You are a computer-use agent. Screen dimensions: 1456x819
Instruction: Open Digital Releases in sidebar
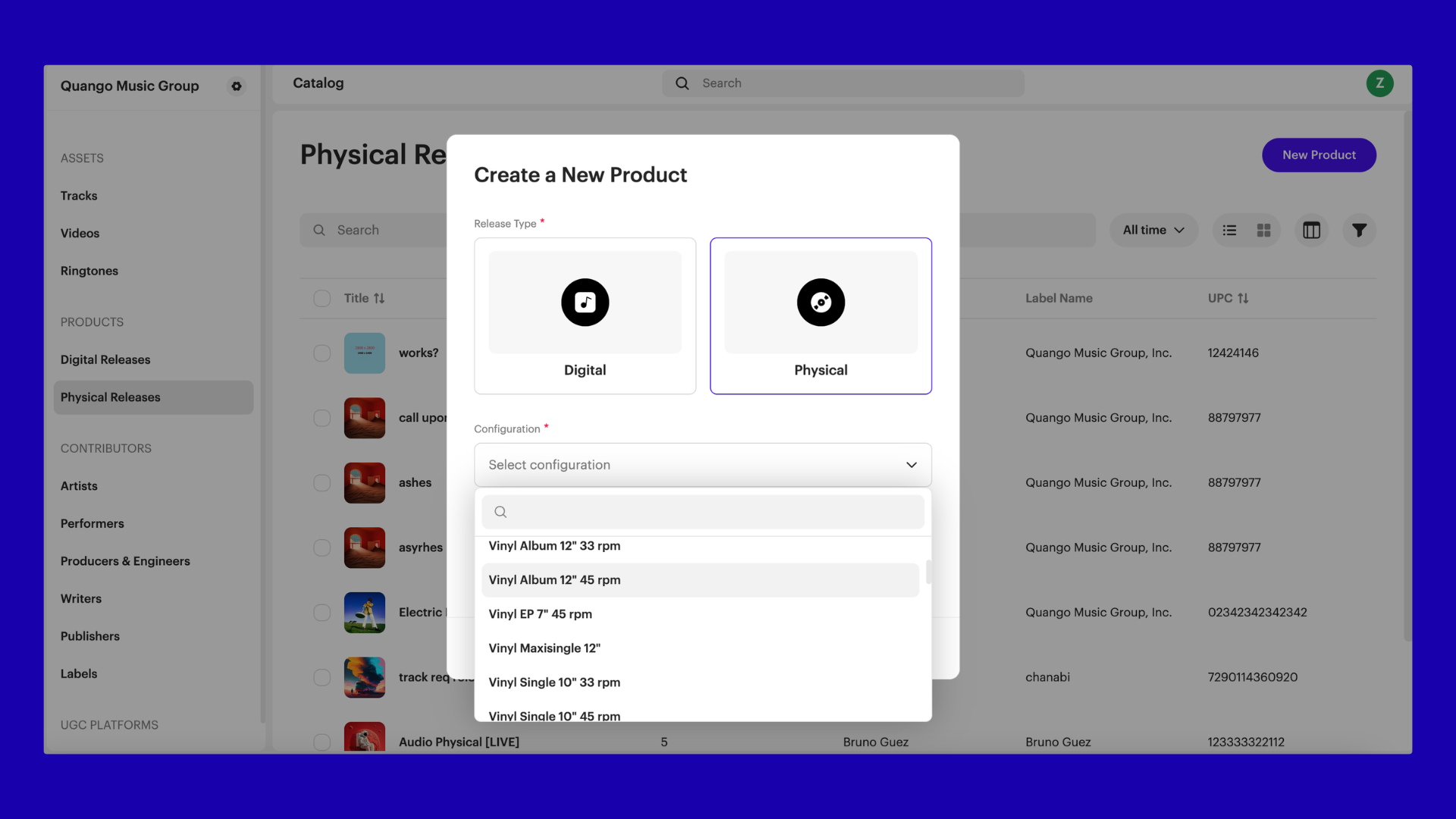(105, 359)
